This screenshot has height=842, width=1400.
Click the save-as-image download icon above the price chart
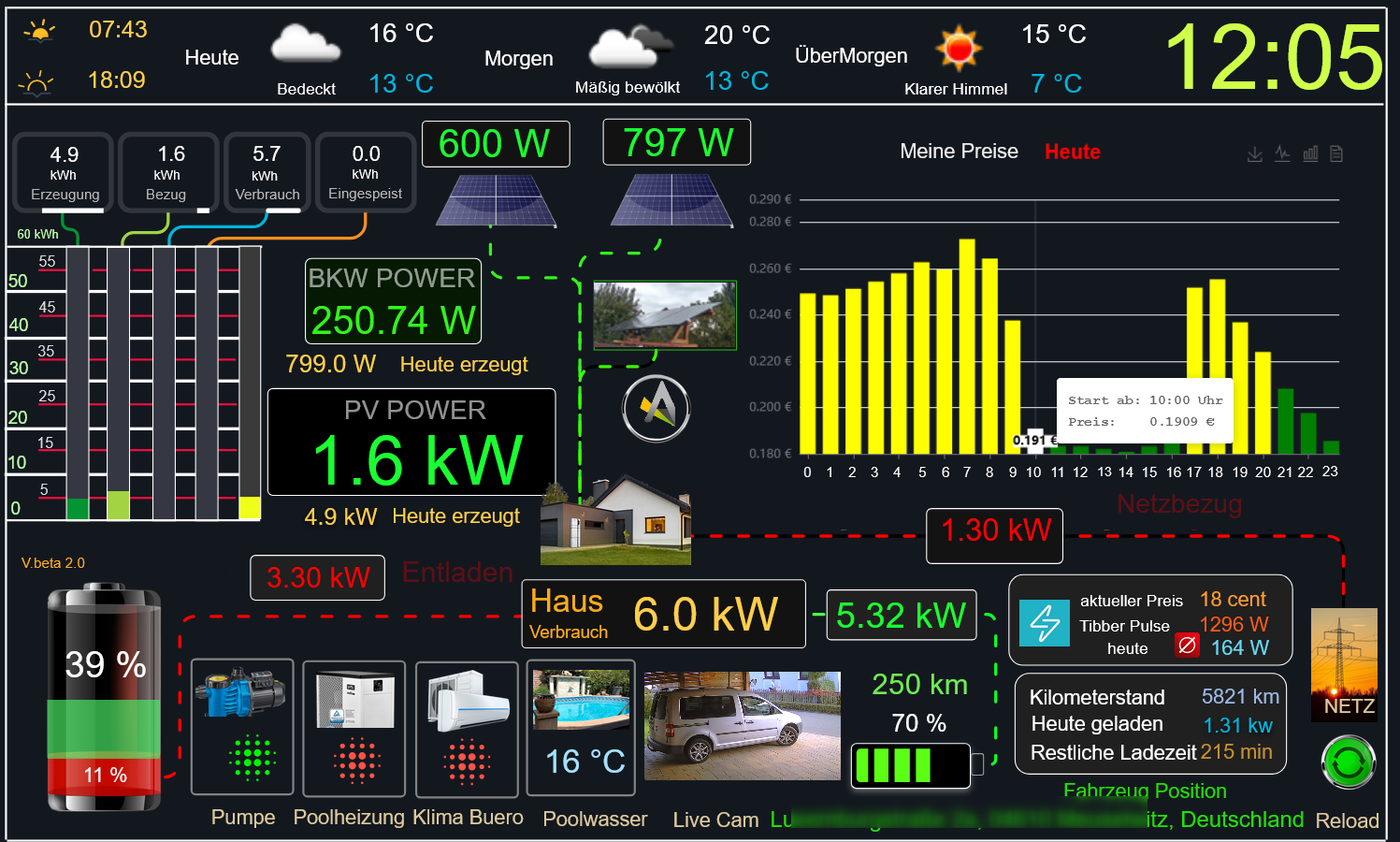(x=1254, y=154)
